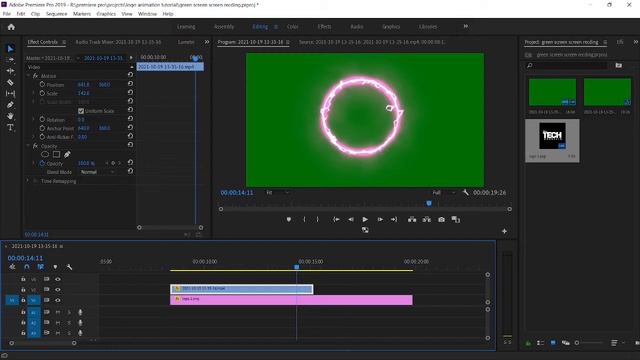The width and height of the screenshot is (640, 360).
Task: Choose free draw bezier mask pen
Action: click(x=67, y=154)
